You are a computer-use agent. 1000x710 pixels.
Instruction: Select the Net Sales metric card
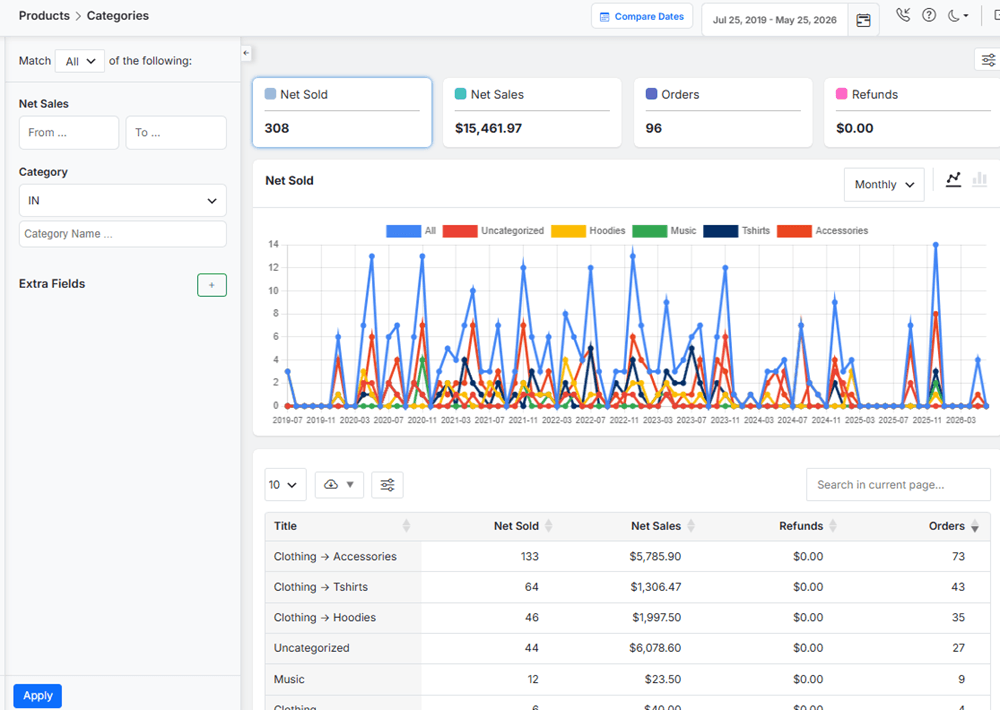pyautogui.click(x=532, y=112)
